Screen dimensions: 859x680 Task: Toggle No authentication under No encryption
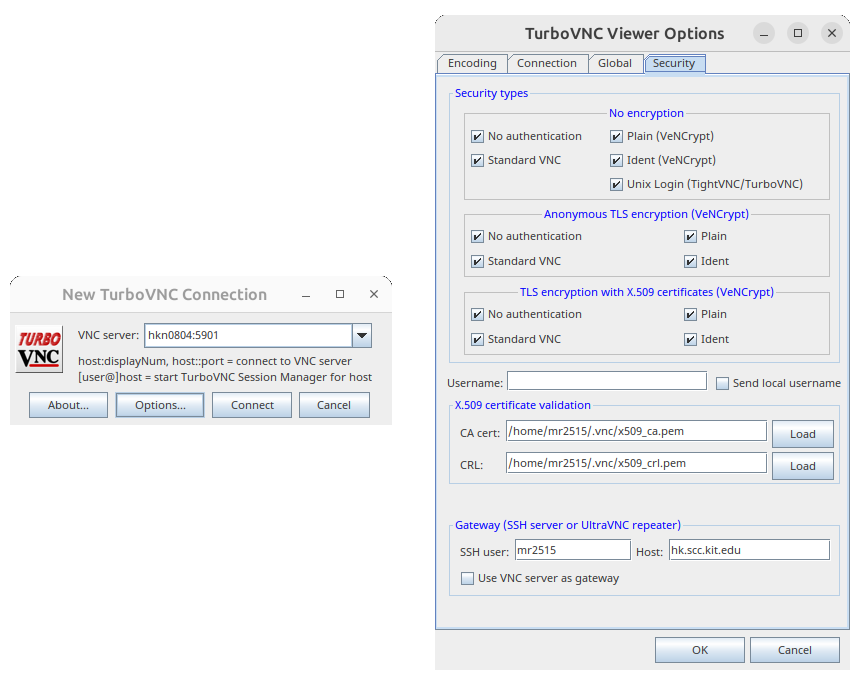[477, 136]
